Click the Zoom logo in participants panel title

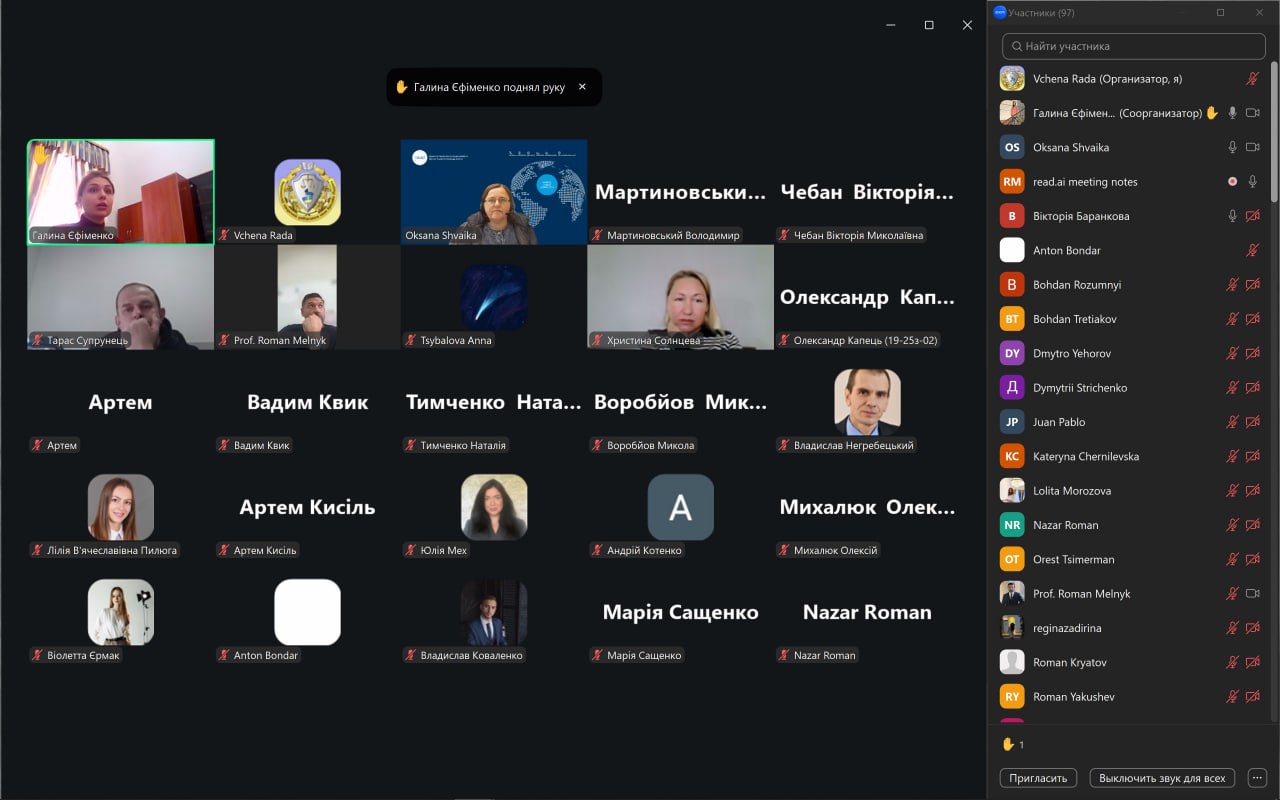click(x=999, y=13)
